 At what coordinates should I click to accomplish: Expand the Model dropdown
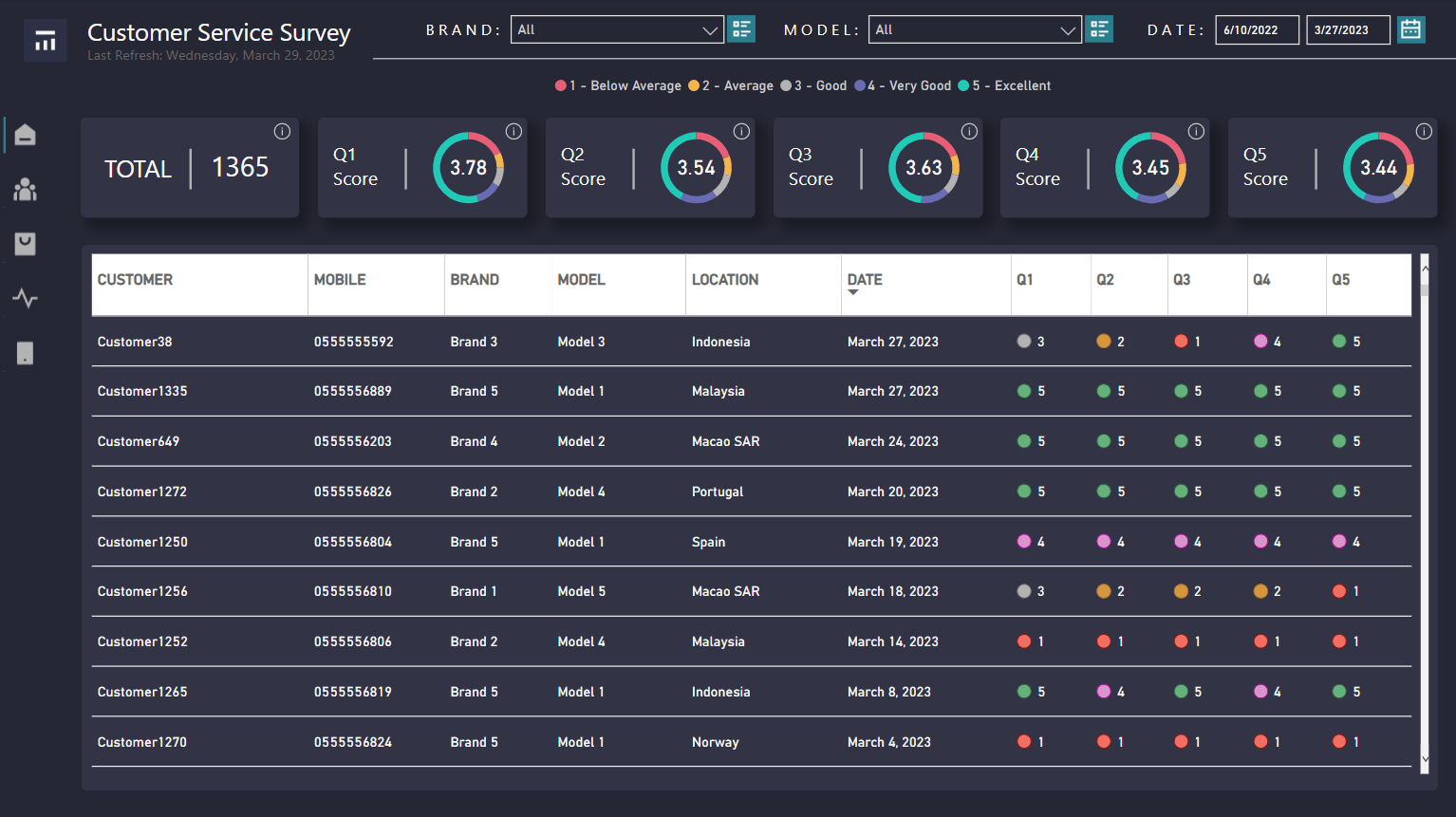click(x=975, y=29)
